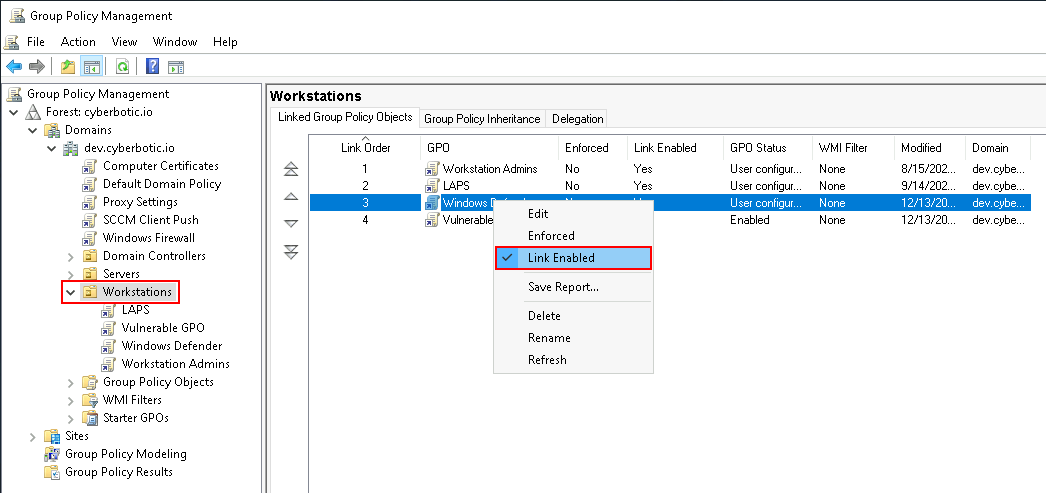Click the Refresh toolbar icon
Screen dimensions: 1046x493
[122, 67]
